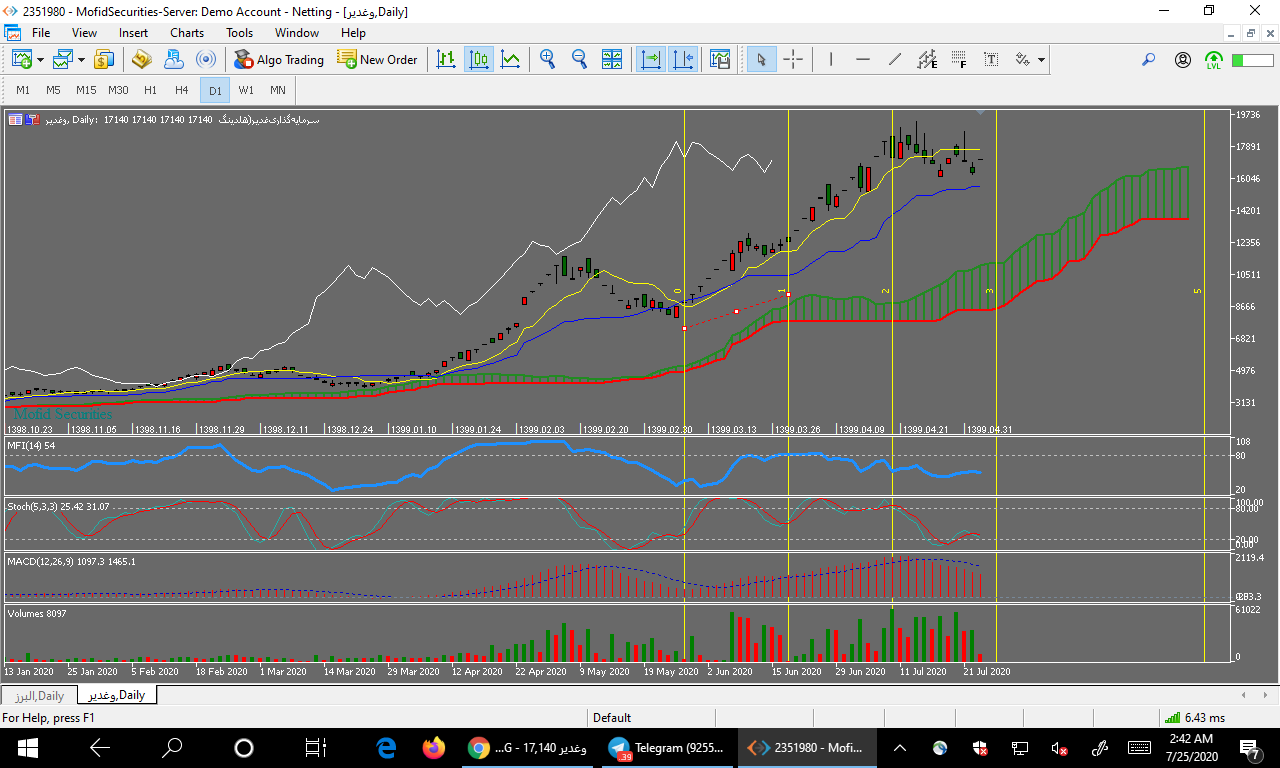Select the Fibonacci retracement tool
Screen dimensions: 1280x768
pyautogui.click(x=959, y=60)
